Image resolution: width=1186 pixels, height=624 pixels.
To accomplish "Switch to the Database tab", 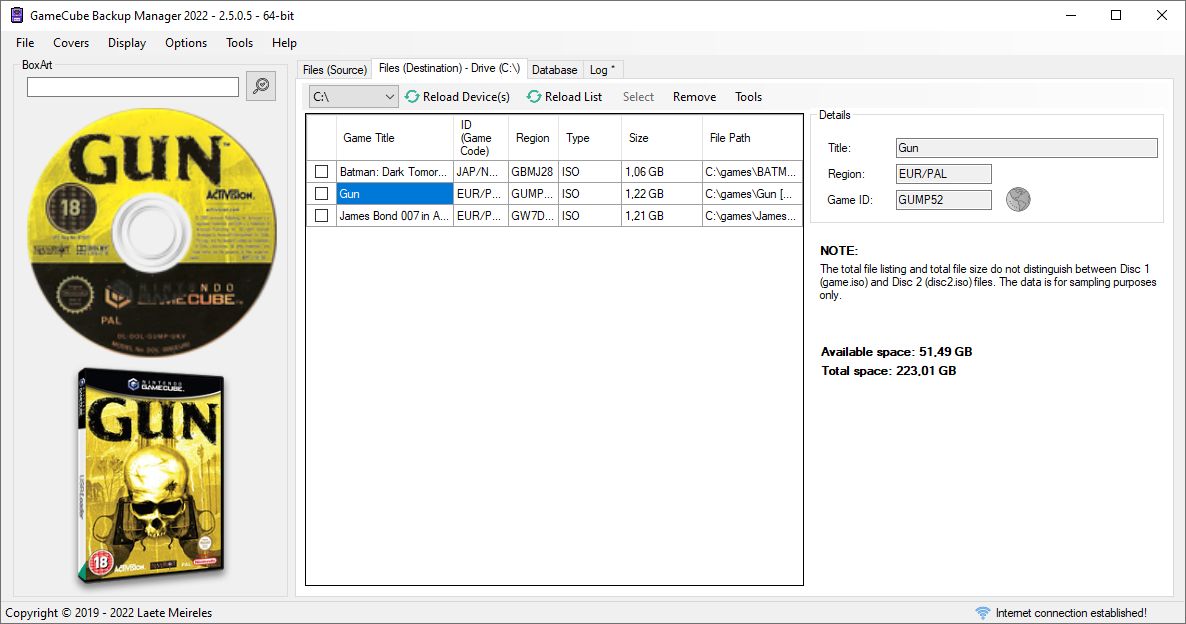I will [554, 70].
